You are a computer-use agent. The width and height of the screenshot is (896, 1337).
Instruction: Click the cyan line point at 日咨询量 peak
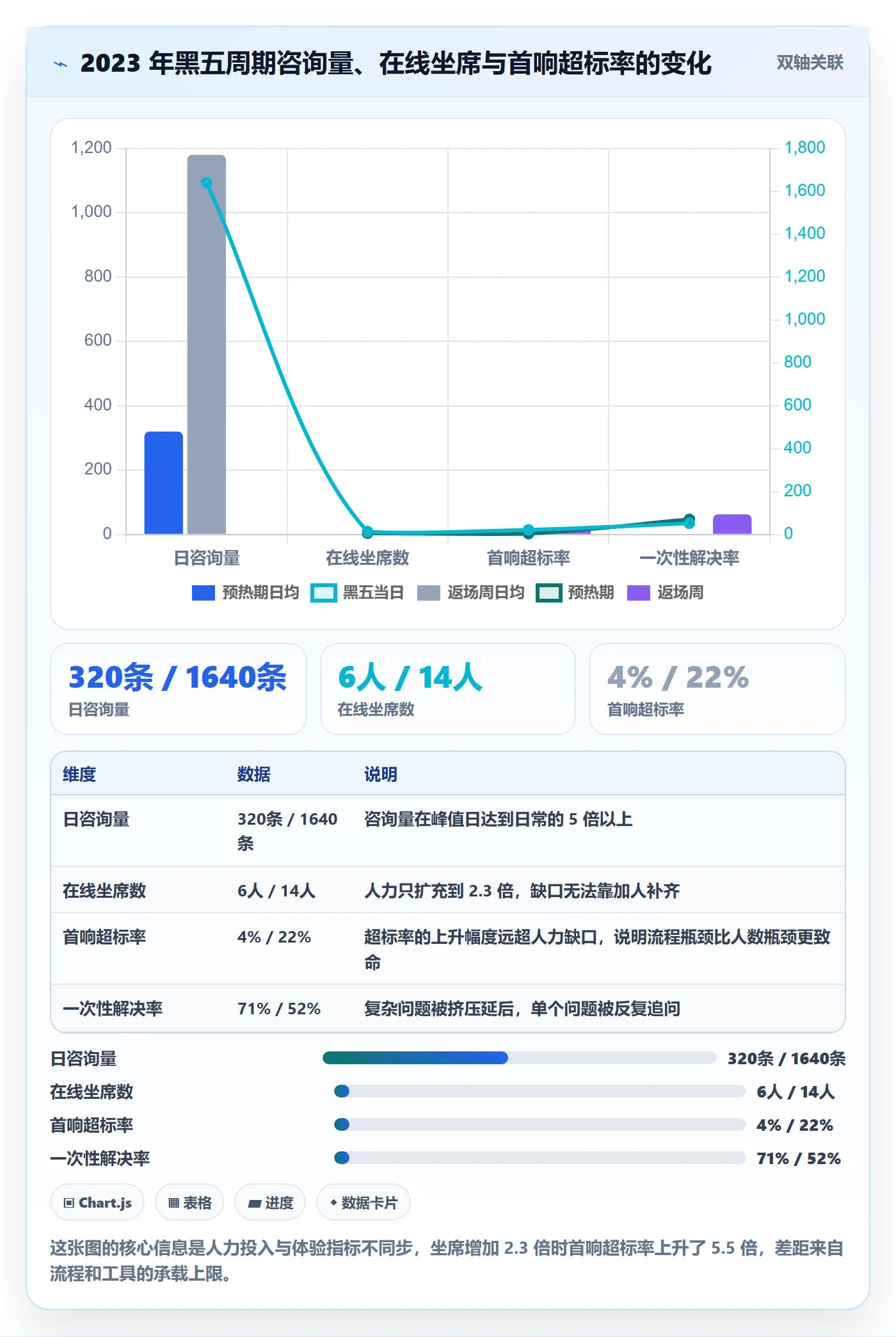pyautogui.click(x=206, y=182)
